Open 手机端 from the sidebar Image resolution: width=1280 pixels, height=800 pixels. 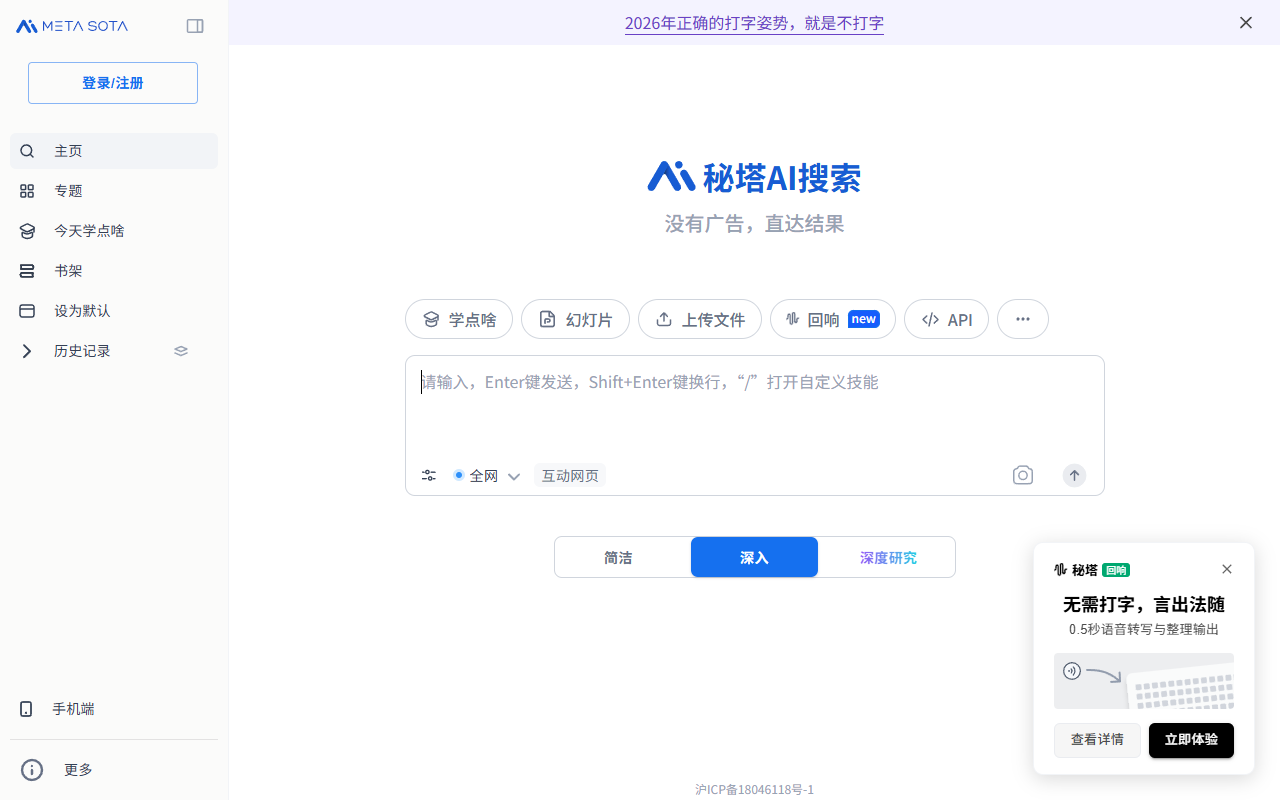(73, 708)
